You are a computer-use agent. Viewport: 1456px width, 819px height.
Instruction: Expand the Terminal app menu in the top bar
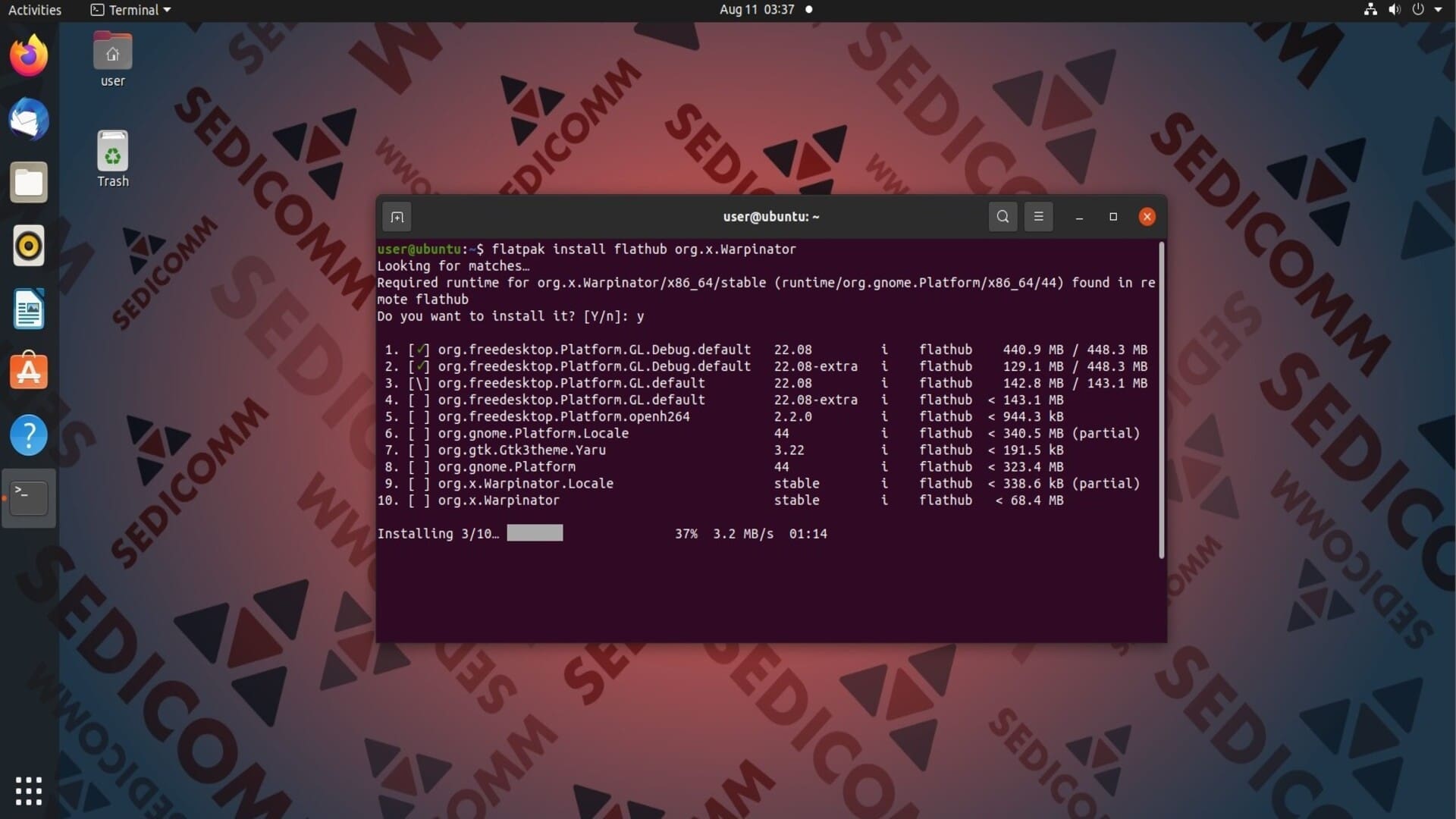[x=131, y=10]
